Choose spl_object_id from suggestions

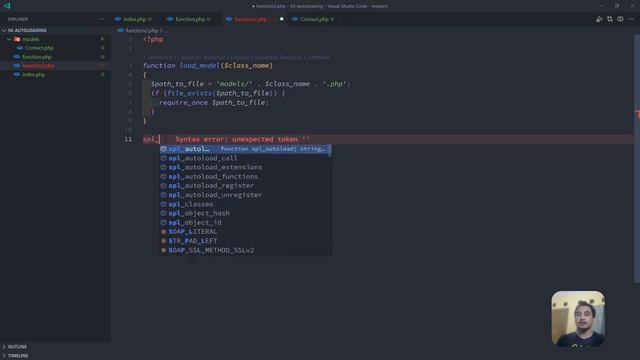(x=245, y=222)
